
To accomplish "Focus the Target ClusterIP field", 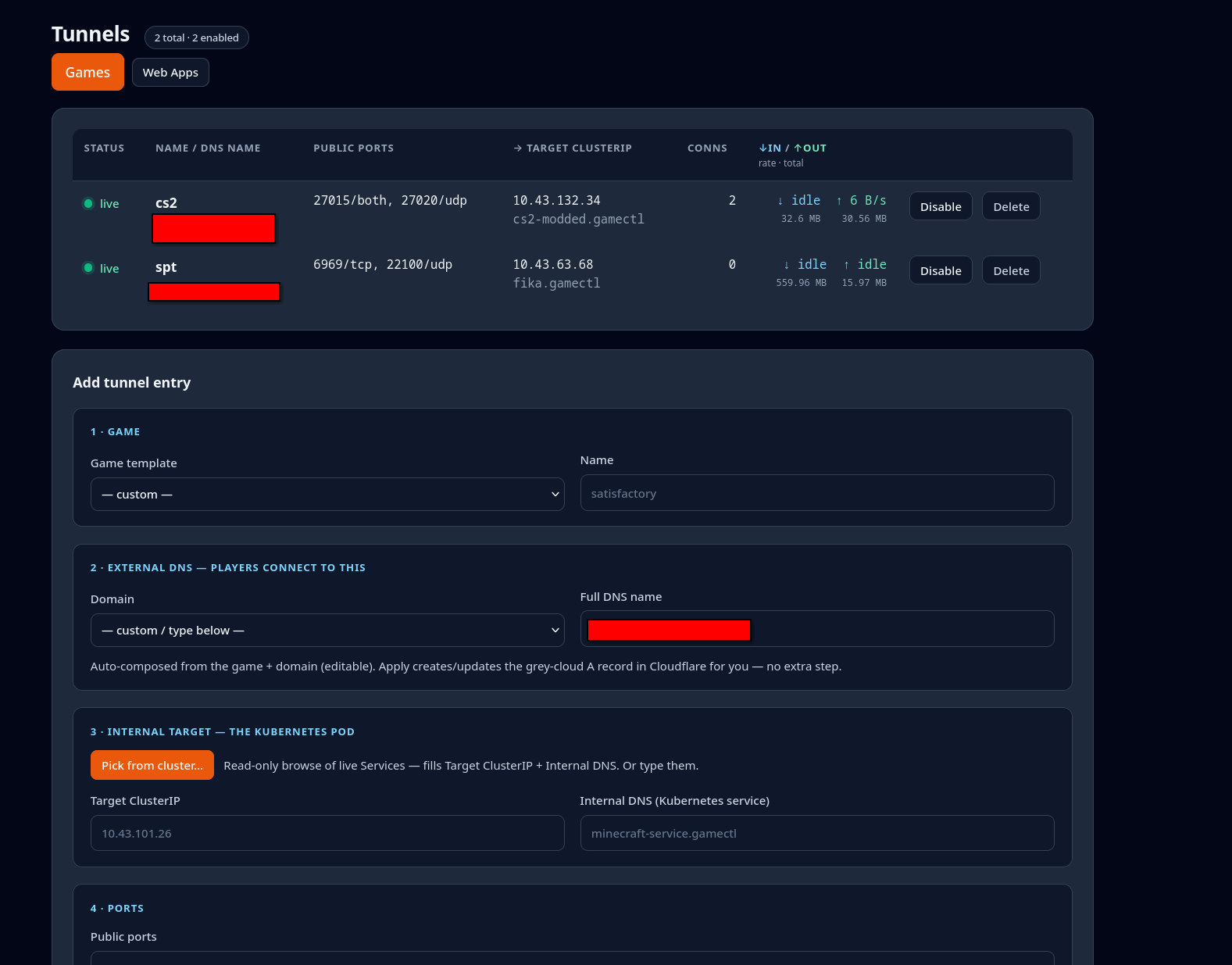I will coord(327,833).
